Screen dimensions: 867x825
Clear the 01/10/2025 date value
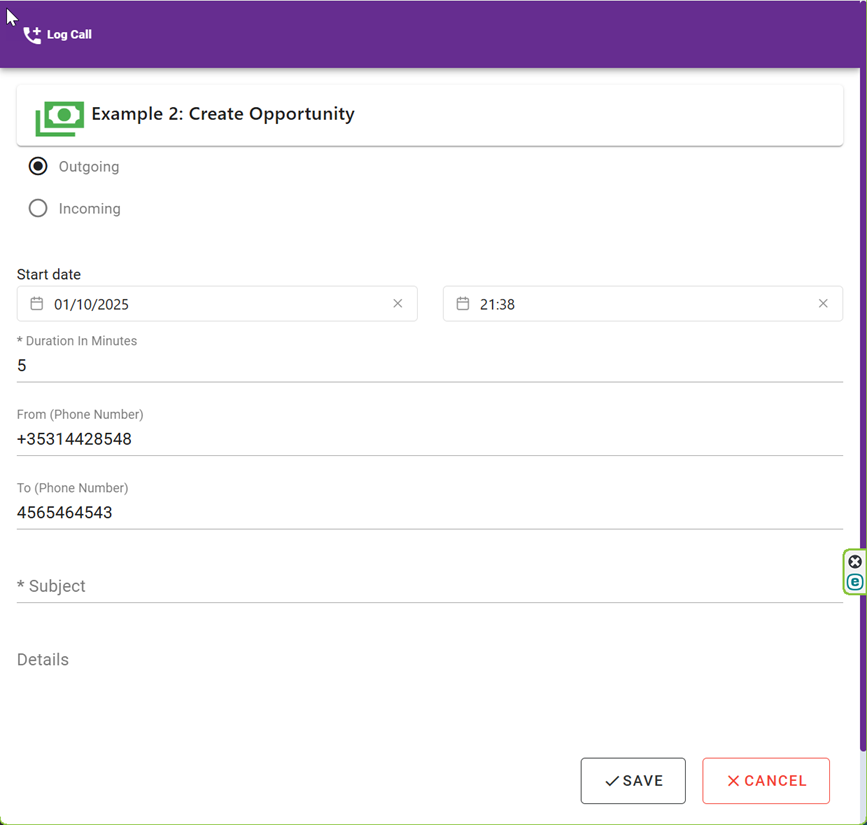(x=398, y=304)
